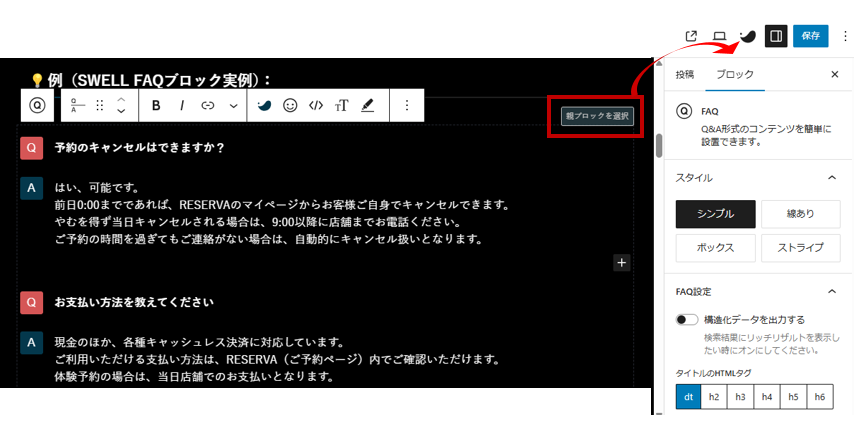
Task: Close the settings sidebar
Action: click(835, 74)
